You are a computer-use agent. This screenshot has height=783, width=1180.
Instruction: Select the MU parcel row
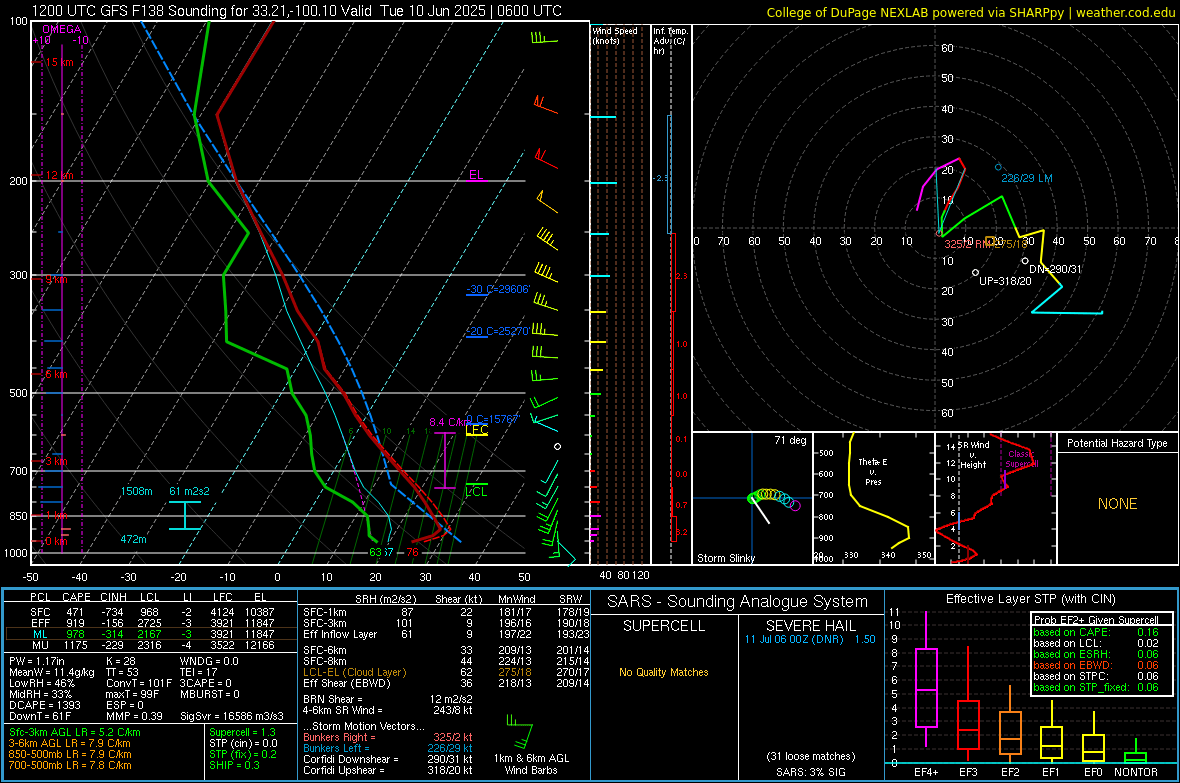tap(152, 645)
